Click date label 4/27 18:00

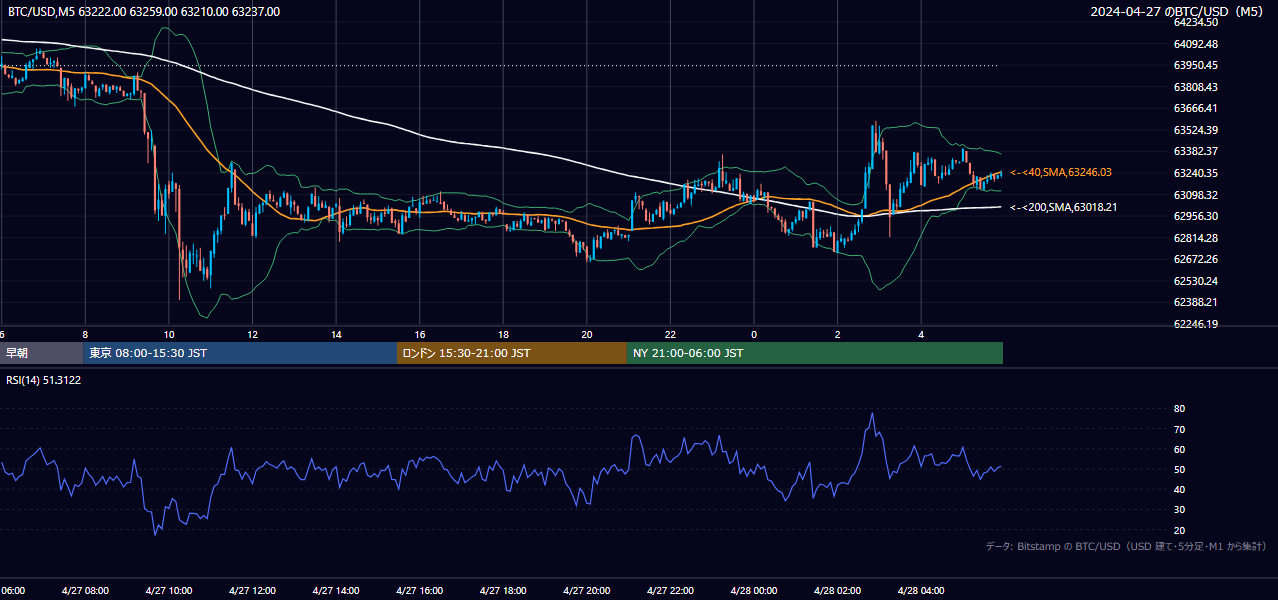click(503, 590)
